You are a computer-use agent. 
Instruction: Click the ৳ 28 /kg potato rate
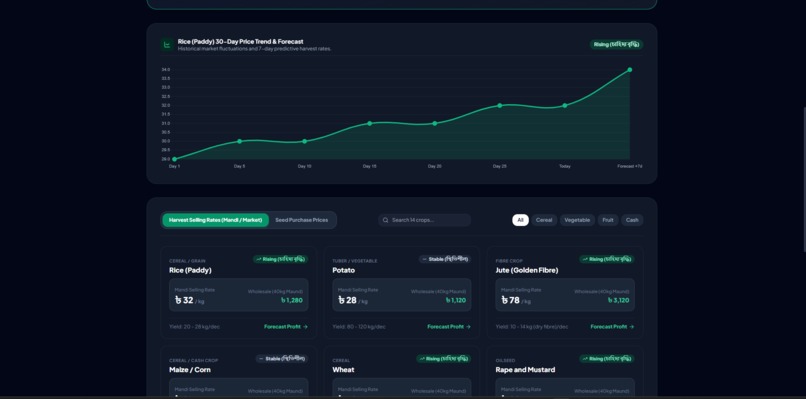[353, 300]
